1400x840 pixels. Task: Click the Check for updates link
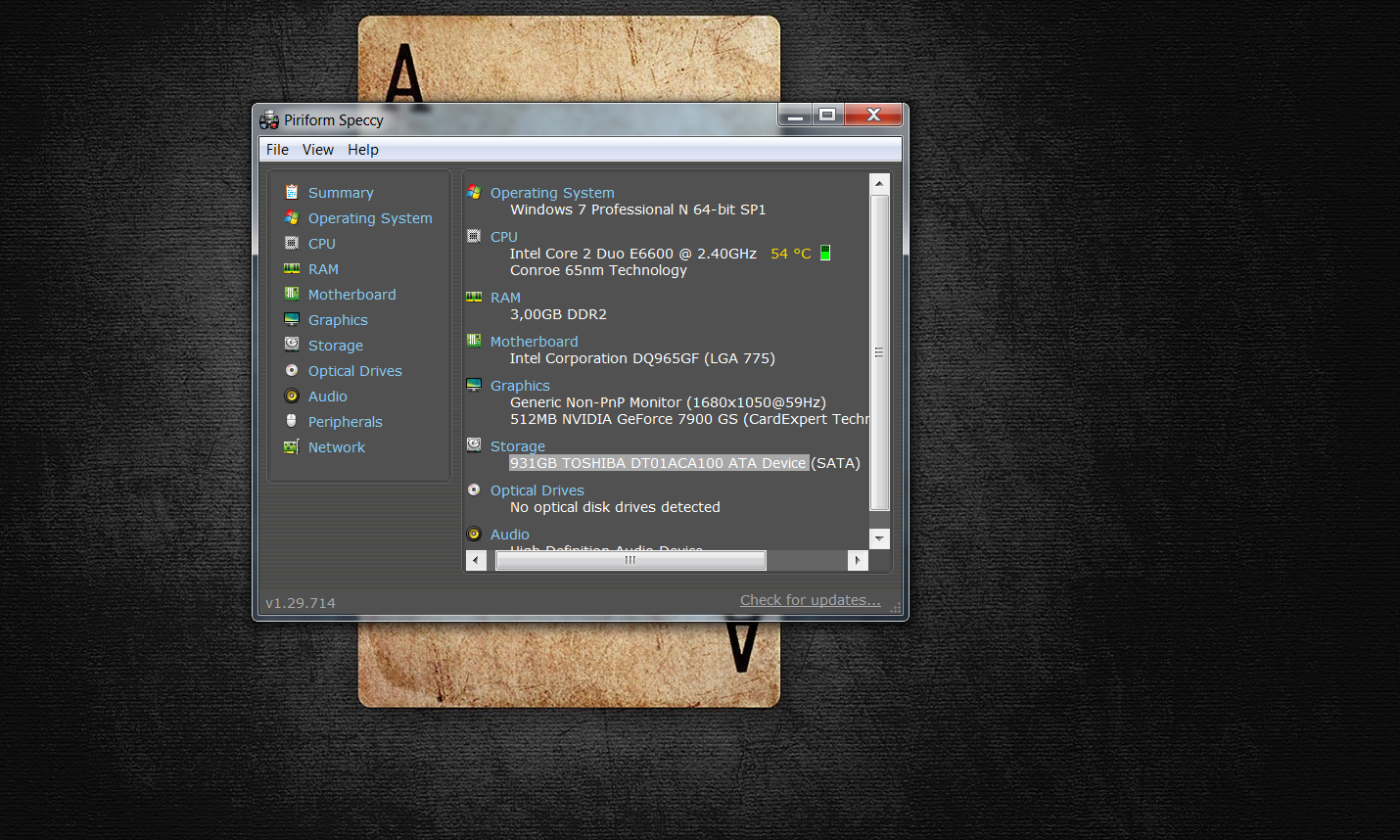[811, 600]
